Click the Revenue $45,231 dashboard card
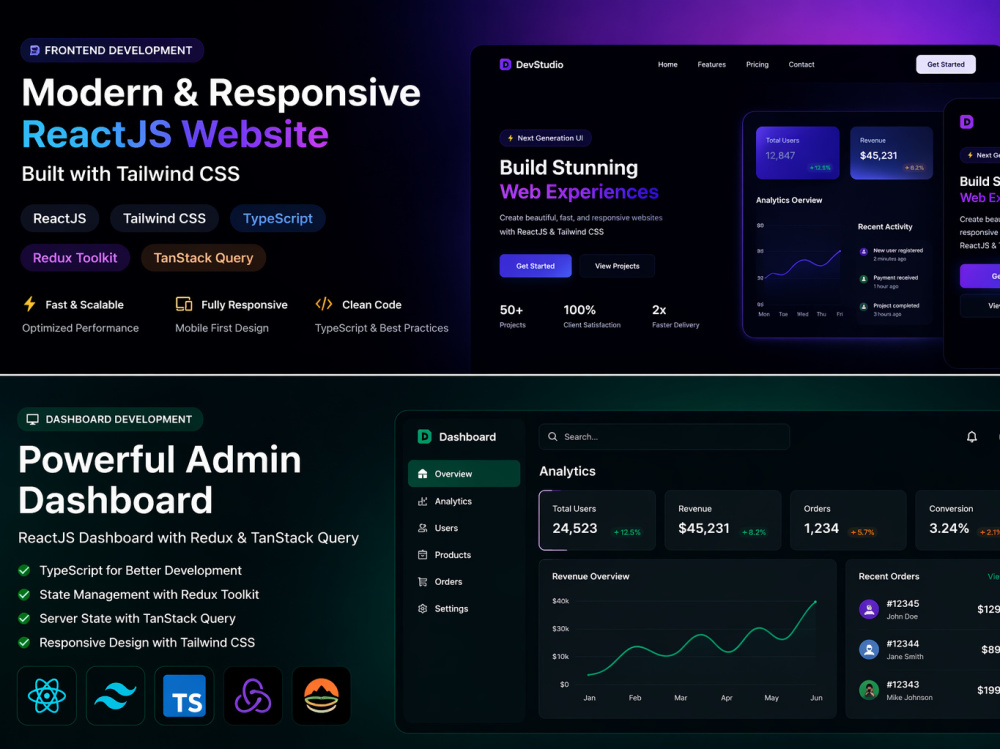 point(723,520)
